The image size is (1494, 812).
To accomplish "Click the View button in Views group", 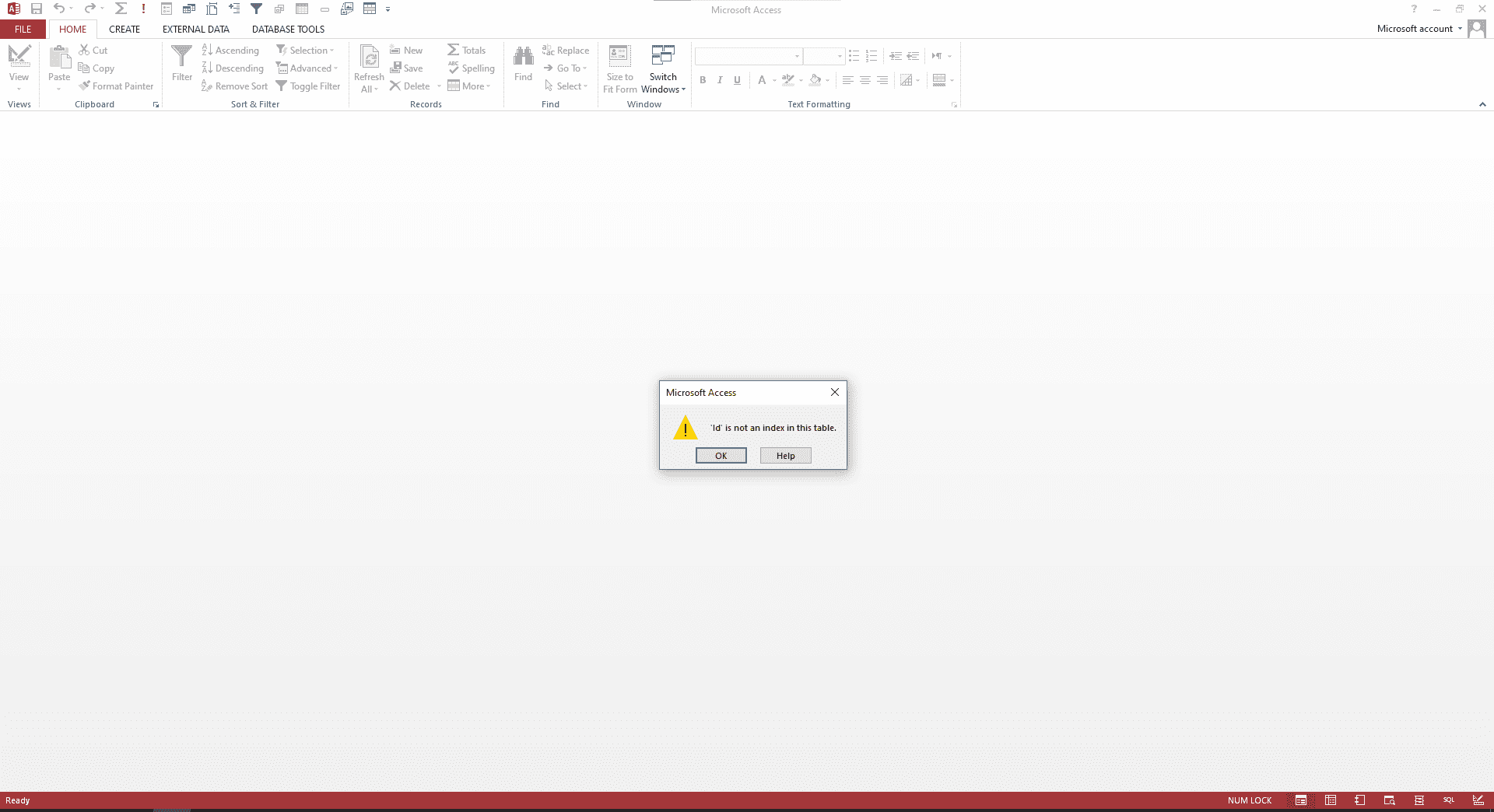I will tap(19, 67).
